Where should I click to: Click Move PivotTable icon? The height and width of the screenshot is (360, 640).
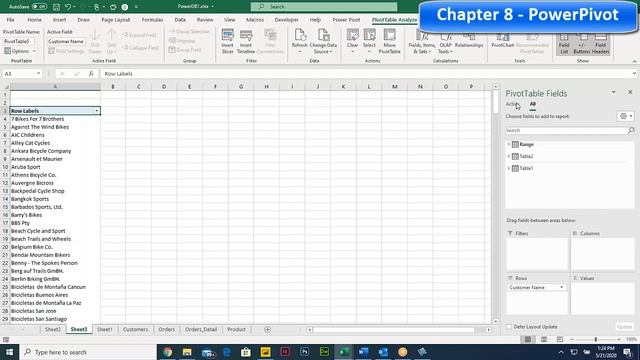389,41
